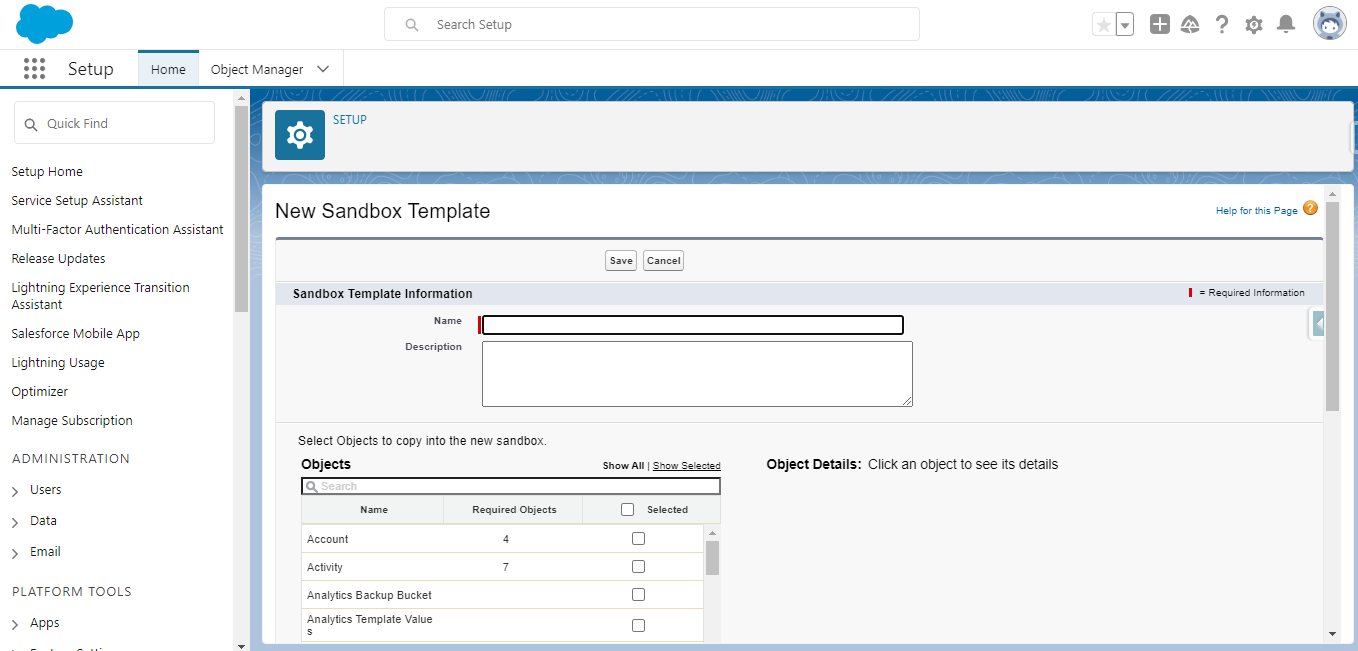Click the Objects list scrollbar thumb
Viewport: 1358px width, 651px height.
pos(712,558)
